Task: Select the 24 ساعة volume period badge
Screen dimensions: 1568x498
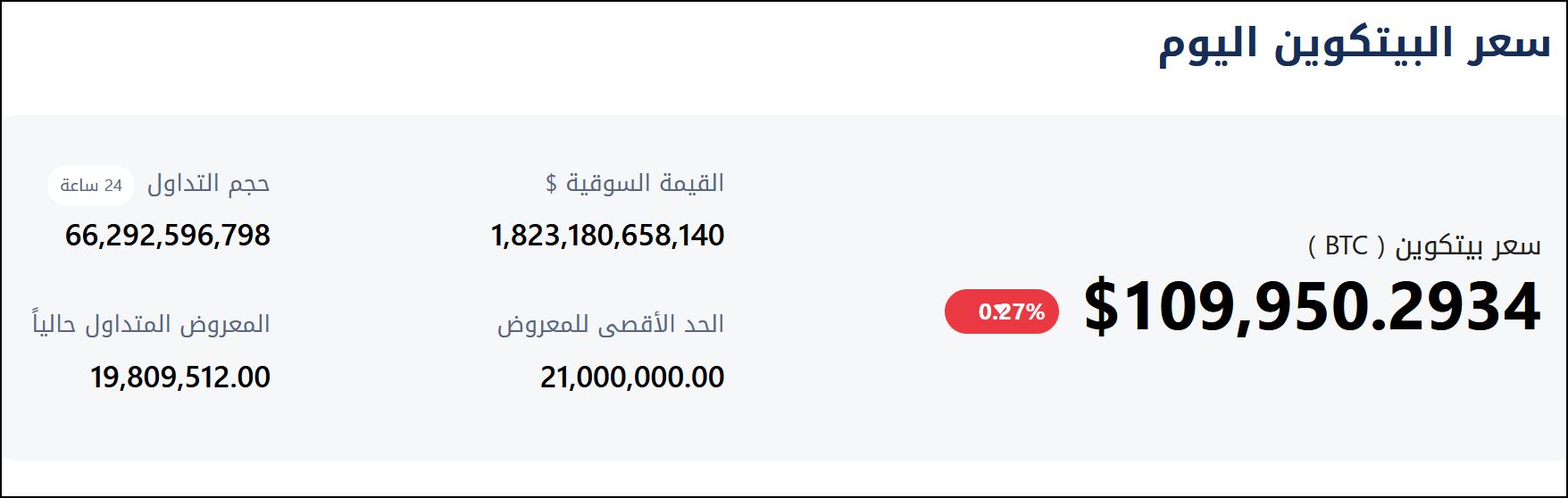Action: point(91,186)
